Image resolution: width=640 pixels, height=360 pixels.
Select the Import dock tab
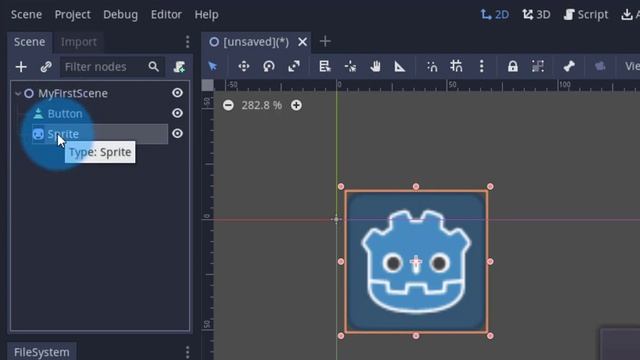pos(79,42)
